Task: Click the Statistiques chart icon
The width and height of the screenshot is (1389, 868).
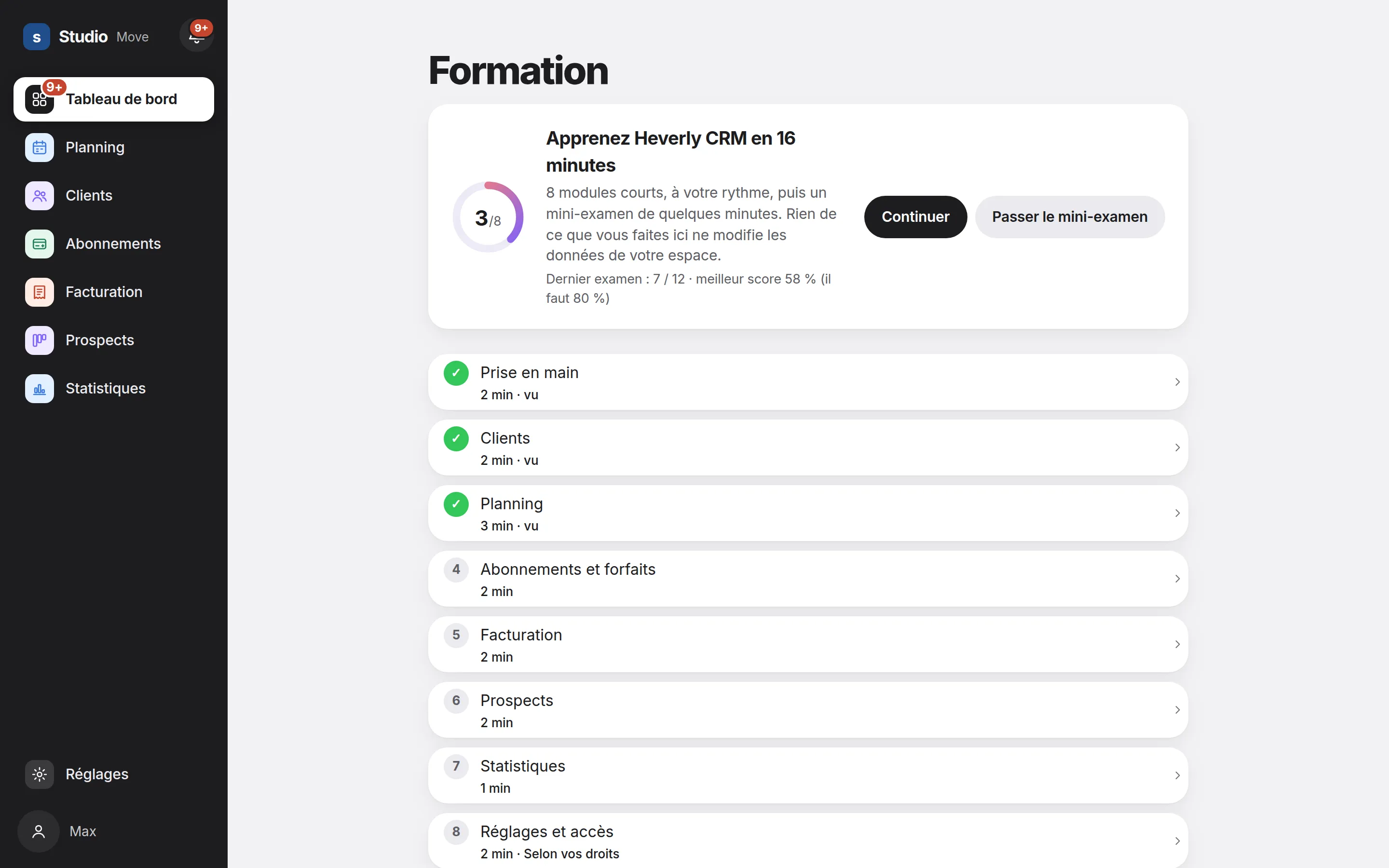Action: coord(40,389)
